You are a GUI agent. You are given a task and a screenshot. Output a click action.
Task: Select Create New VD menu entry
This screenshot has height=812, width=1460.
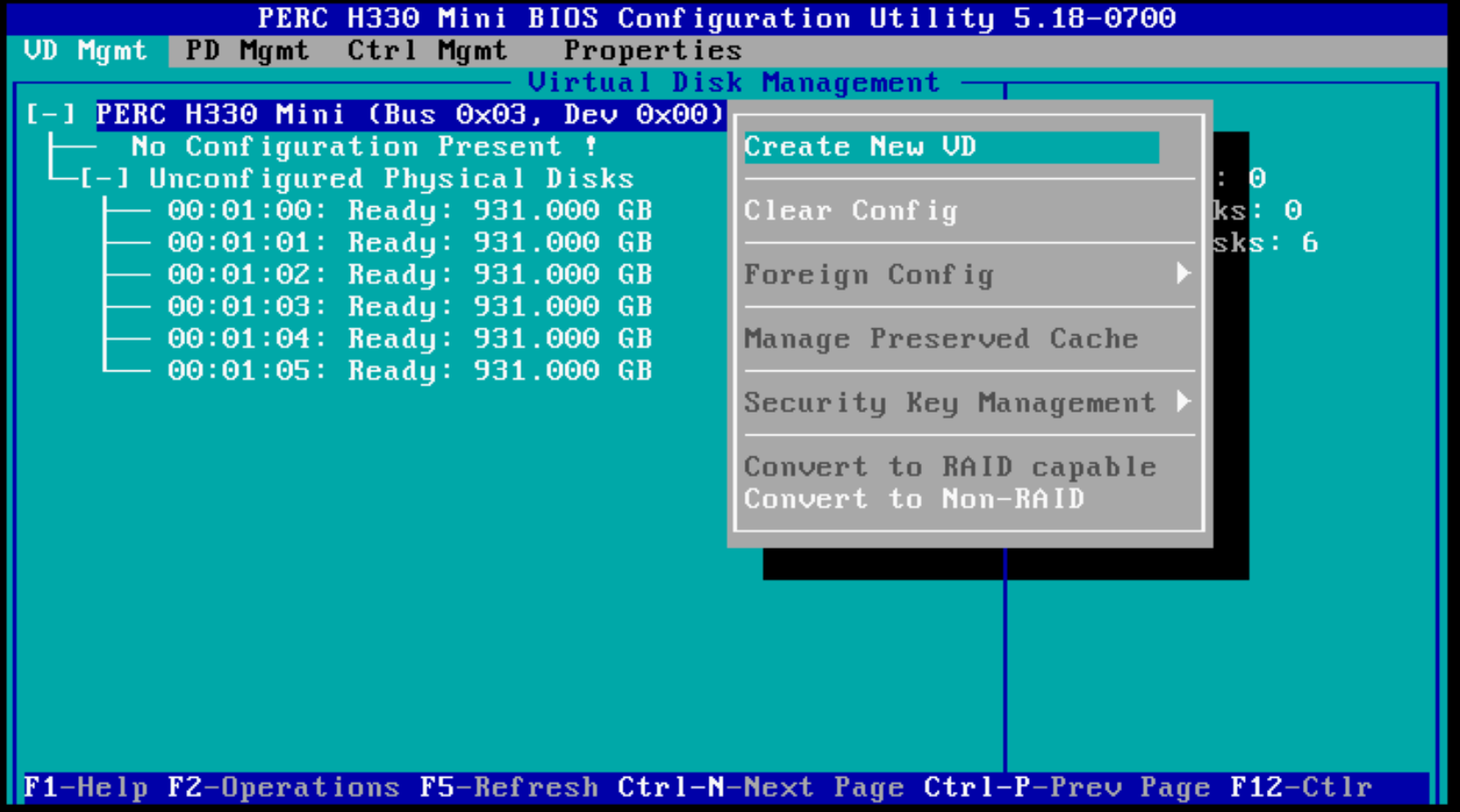[951, 147]
